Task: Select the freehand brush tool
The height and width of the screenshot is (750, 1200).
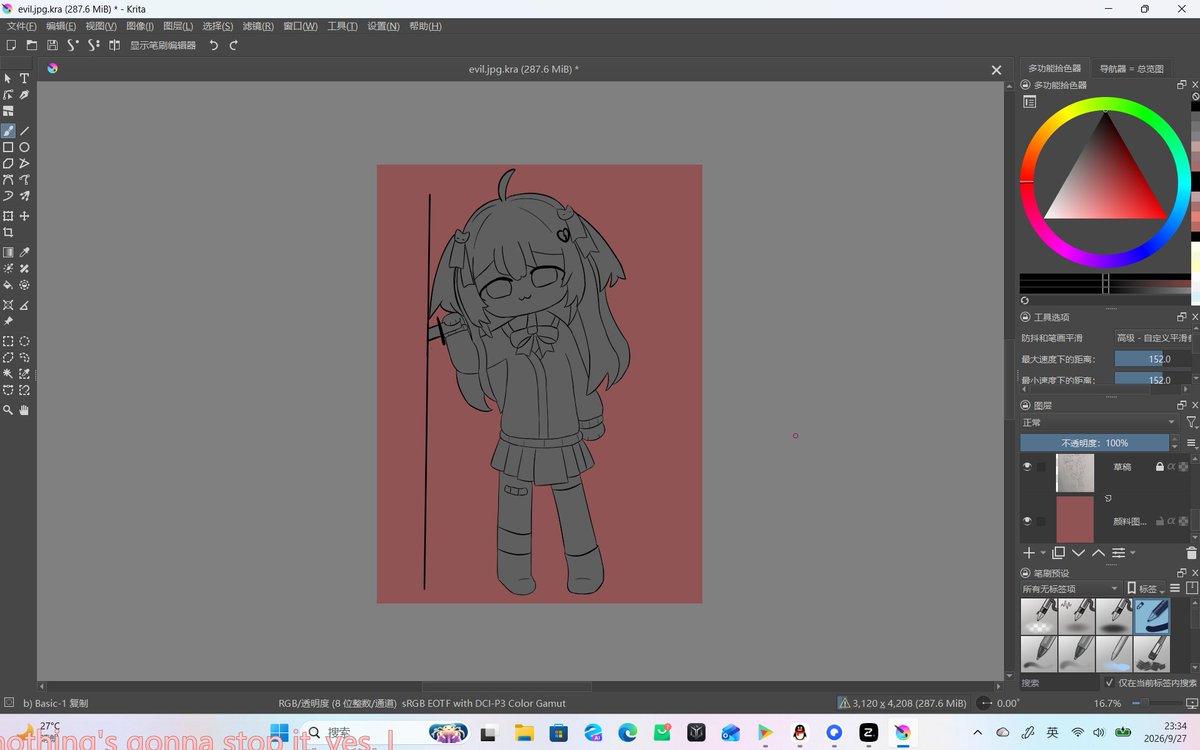Action: click(8, 131)
